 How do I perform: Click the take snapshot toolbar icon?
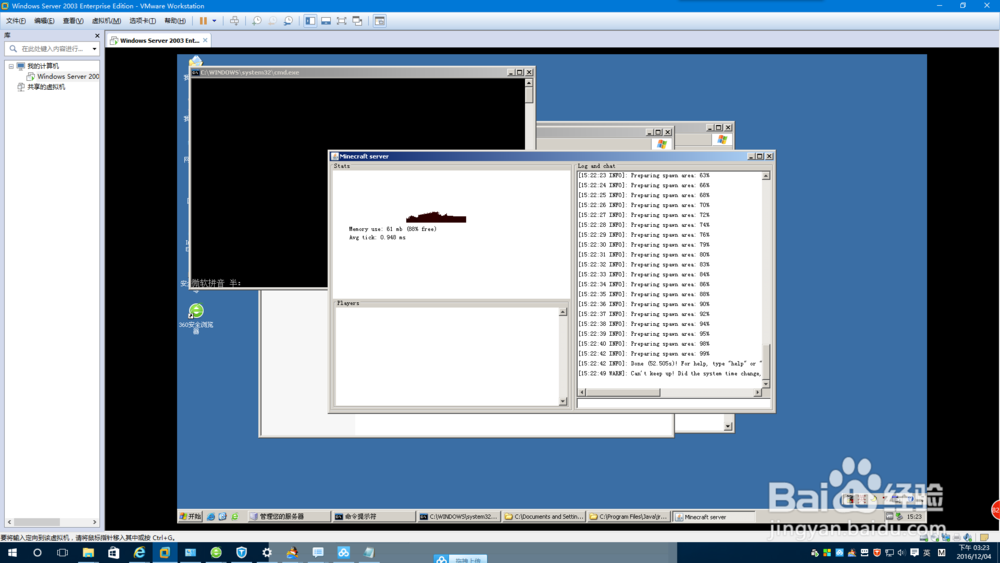click(256, 21)
